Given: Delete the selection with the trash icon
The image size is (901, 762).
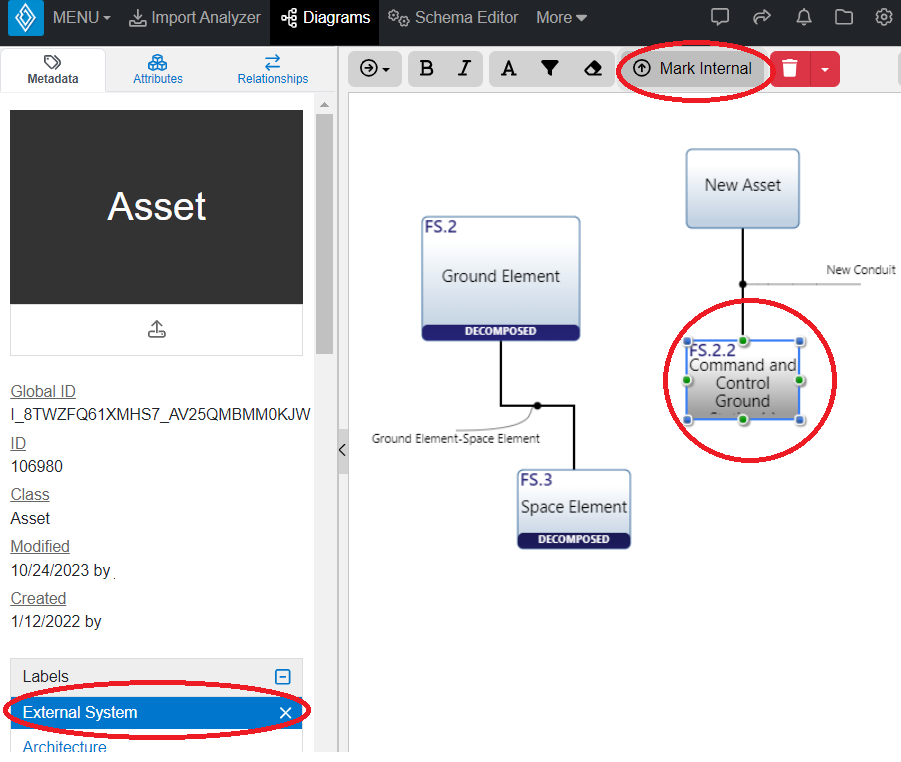Looking at the screenshot, I should (789, 69).
